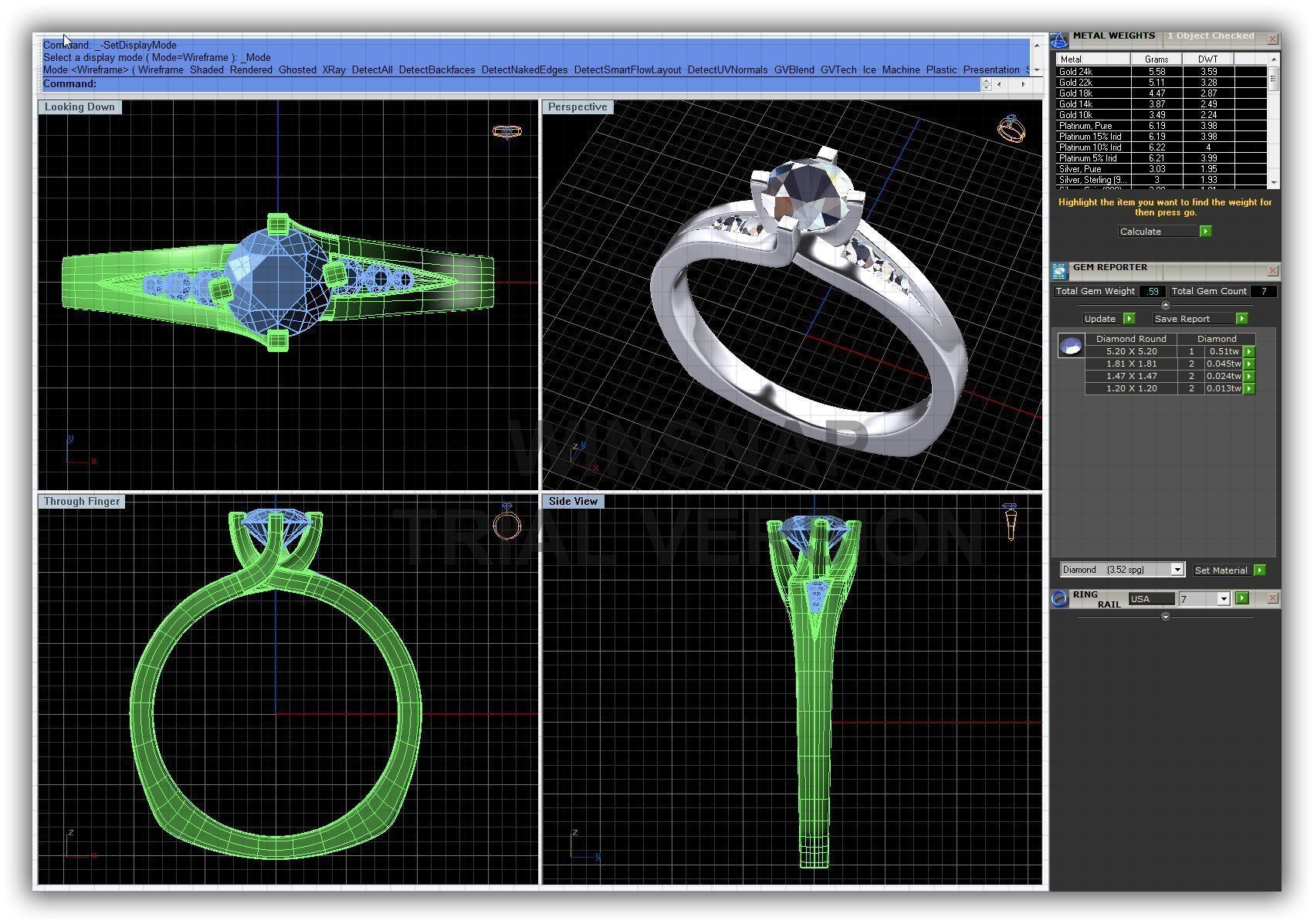
Task: Choose the Presentation display mode option
Action: click(991, 70)
